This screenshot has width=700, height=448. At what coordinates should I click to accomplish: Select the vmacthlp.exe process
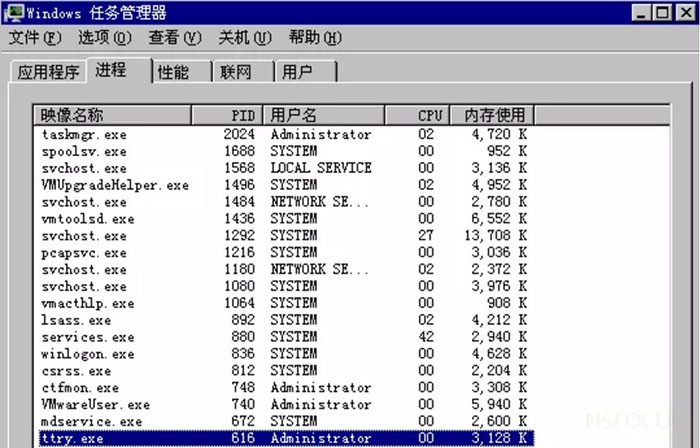(284, 303)
